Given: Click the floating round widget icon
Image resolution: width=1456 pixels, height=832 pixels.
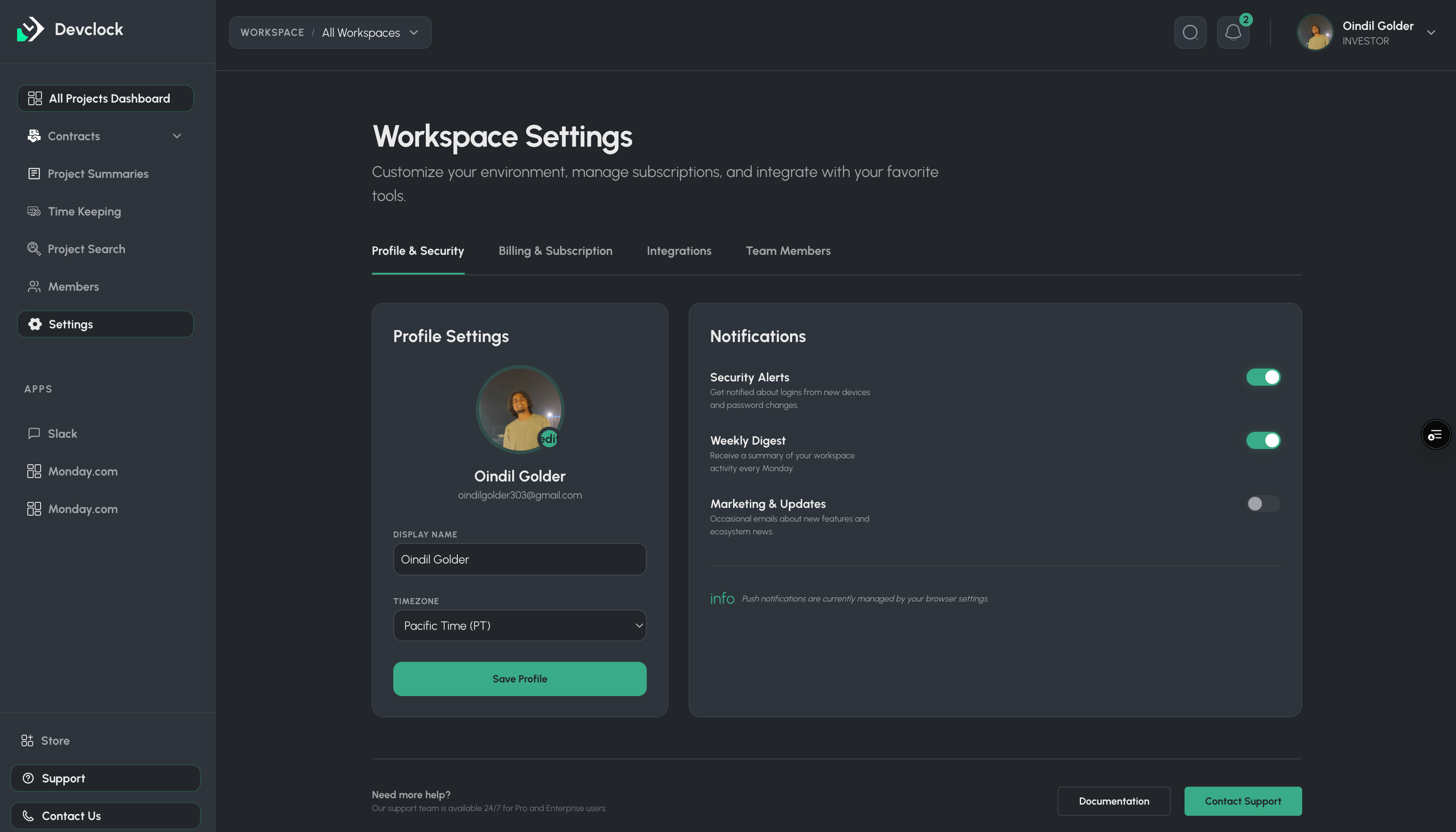Looking at the screenshot, I should point(1435,435).
